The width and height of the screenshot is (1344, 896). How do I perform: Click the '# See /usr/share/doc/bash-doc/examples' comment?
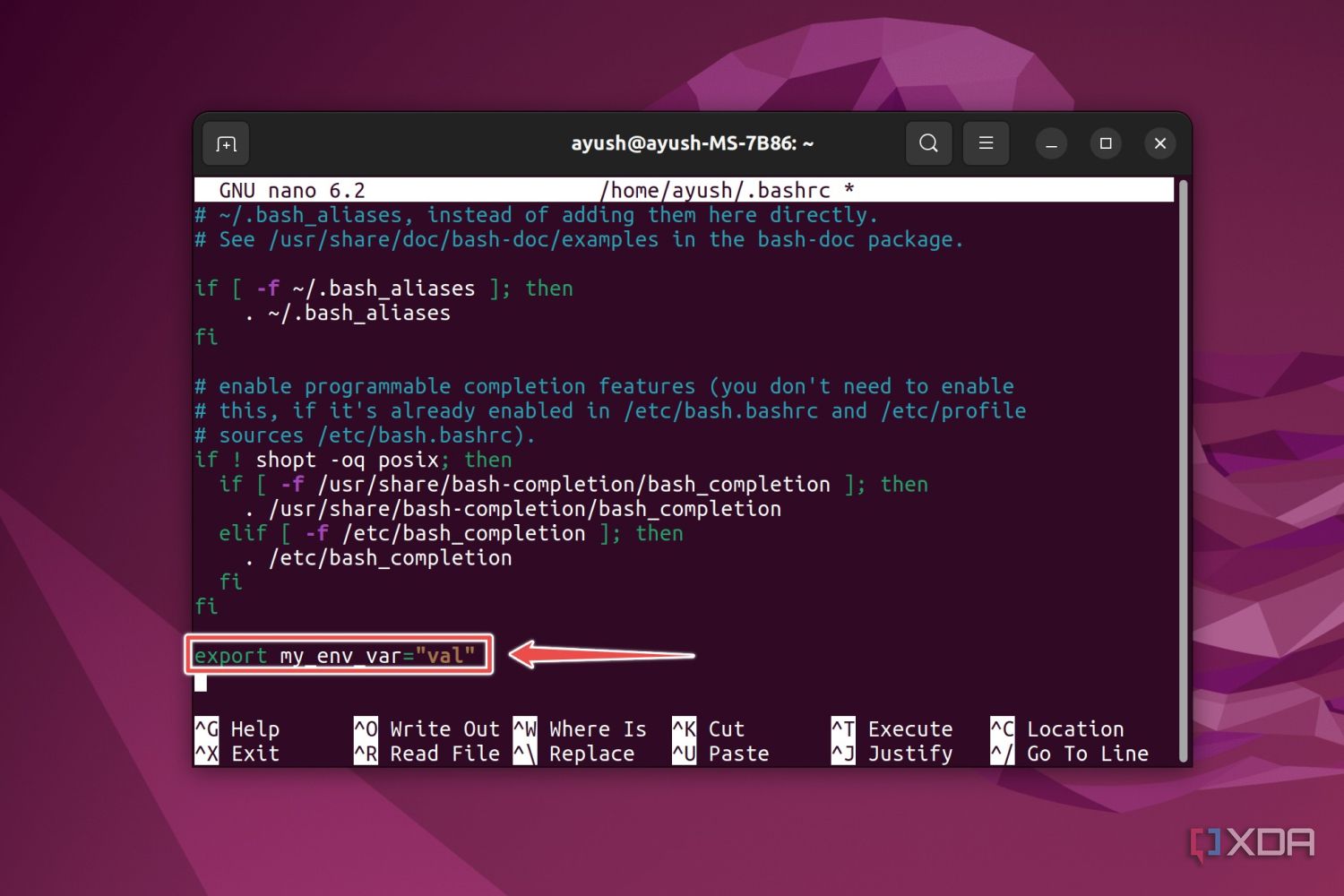(579, 240)
